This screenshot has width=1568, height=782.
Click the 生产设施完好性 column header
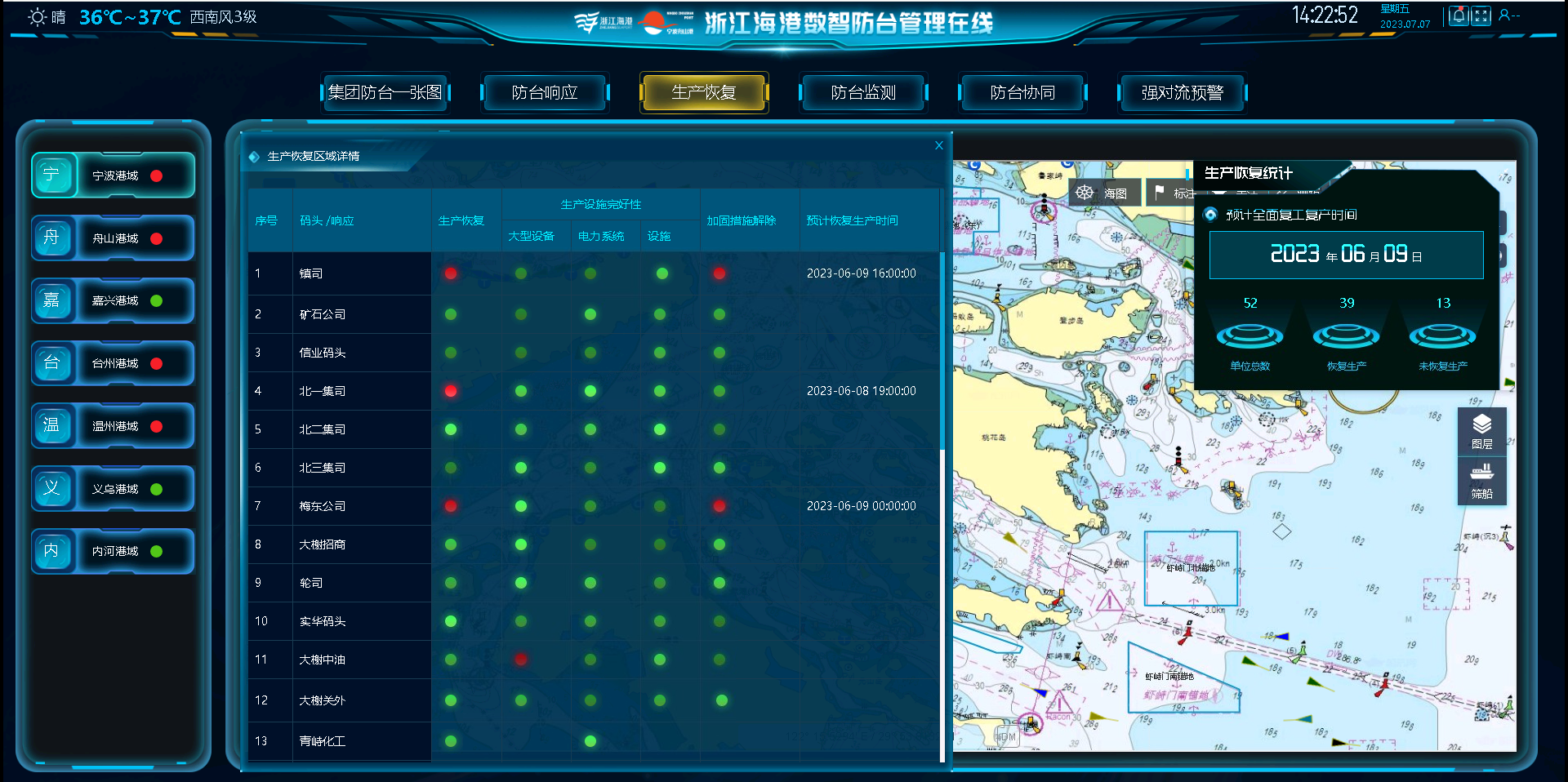[601, 204]
